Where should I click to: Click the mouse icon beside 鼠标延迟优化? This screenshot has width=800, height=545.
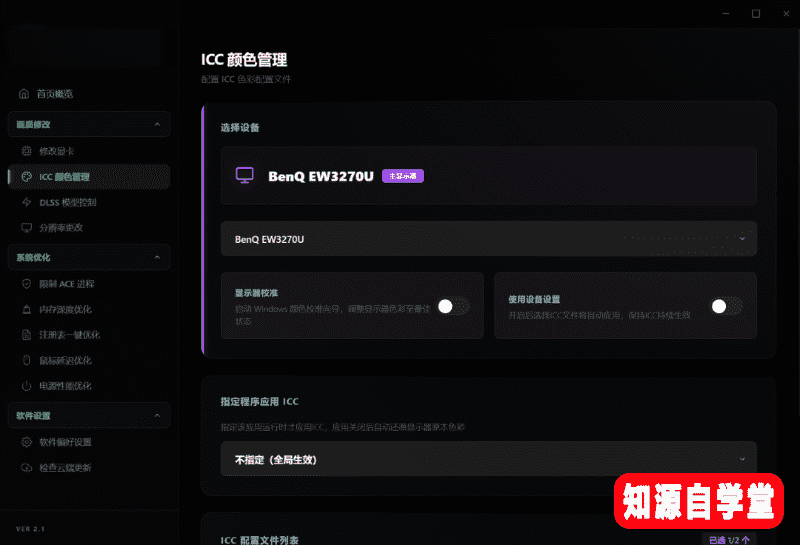[27, 360]
